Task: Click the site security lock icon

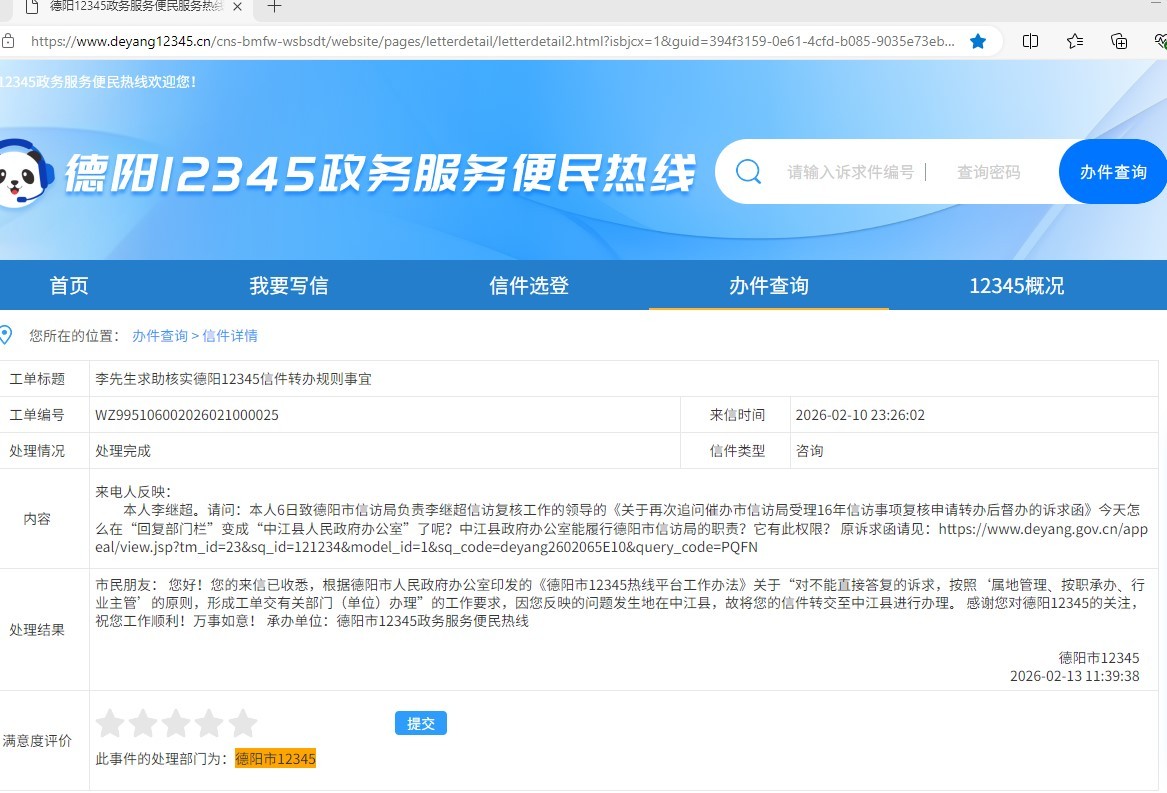Action: click(x=8, y=41)
